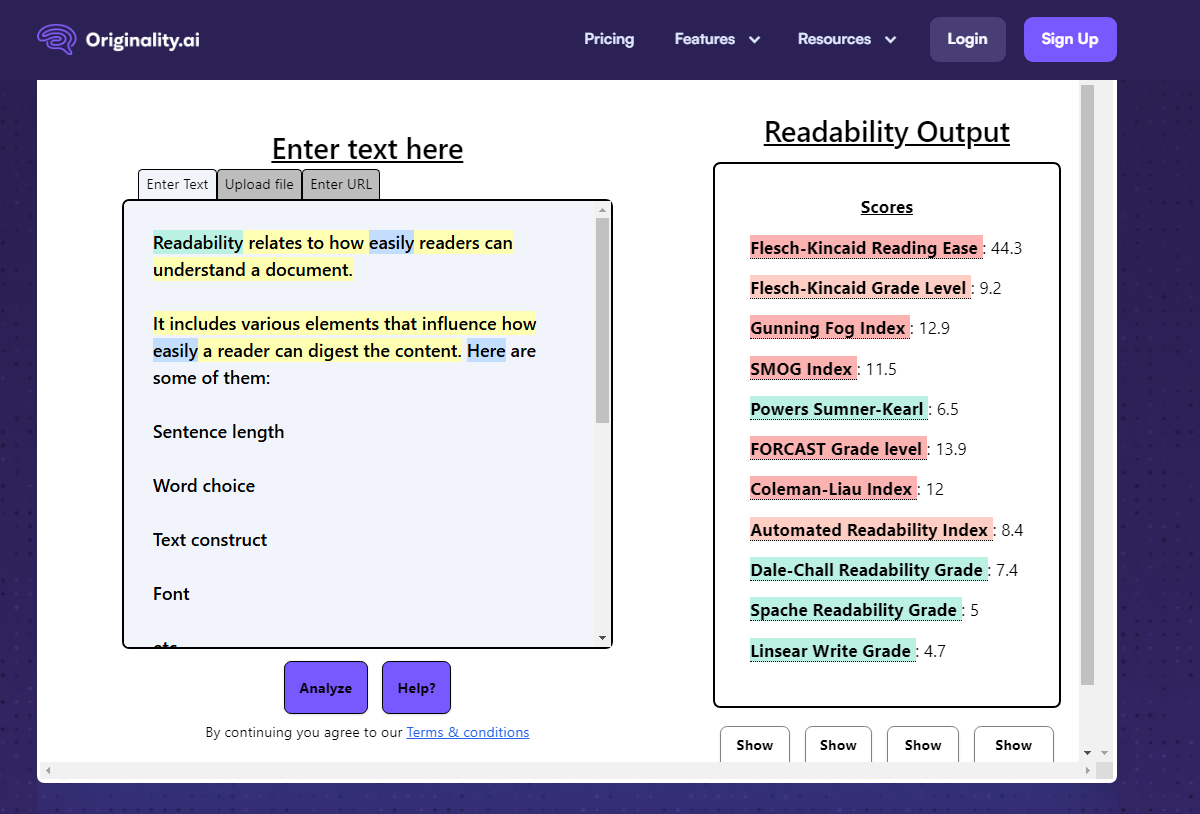Viewport: 1200px width, 814px height.
Task: Click the last Show button on right
Action: click(x=1013, y=745)
